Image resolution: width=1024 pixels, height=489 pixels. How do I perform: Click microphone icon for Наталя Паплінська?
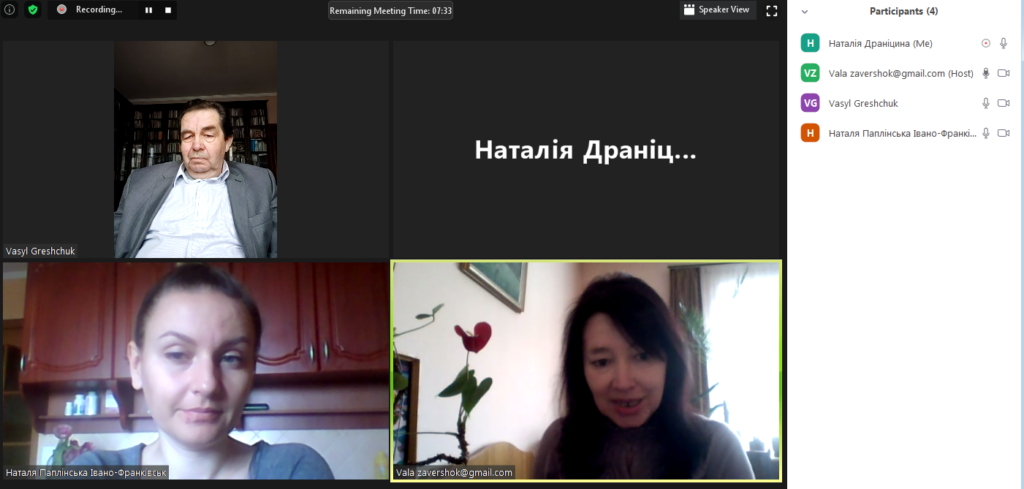pyautogui.click(x=986, y=133)
